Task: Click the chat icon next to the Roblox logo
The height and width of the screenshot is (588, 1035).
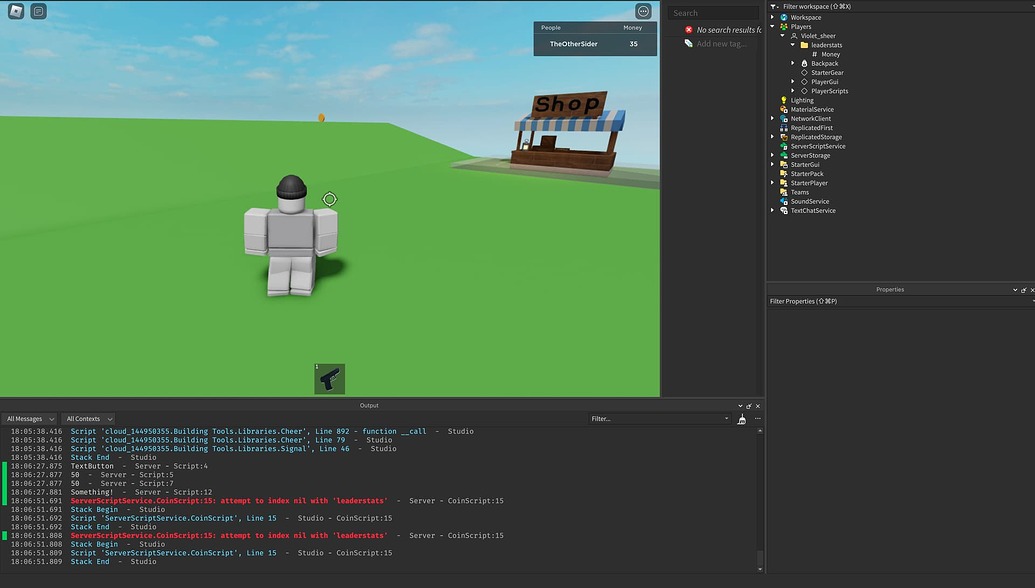Action: click(37, 11)
